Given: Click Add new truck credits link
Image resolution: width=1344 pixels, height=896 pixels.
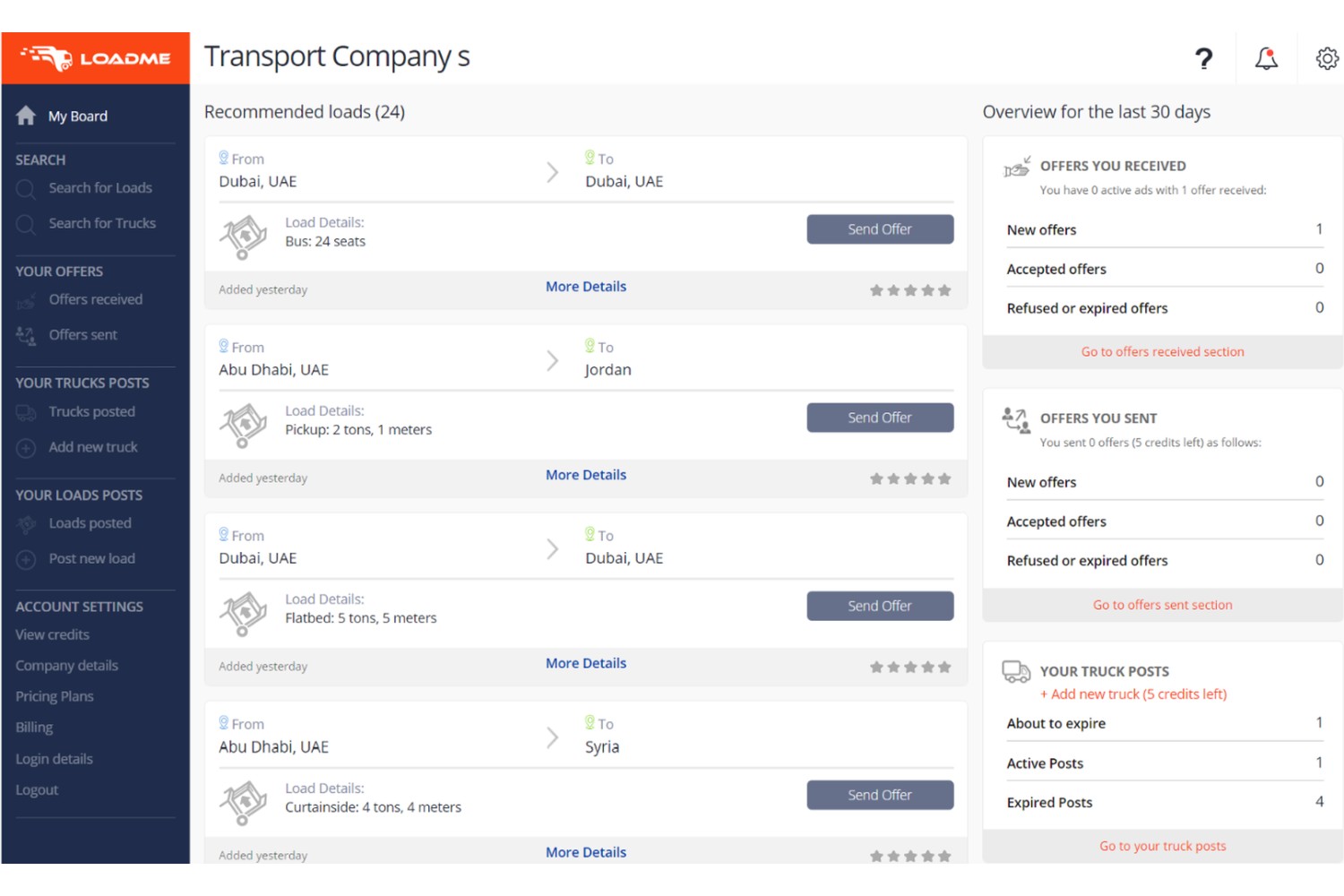Looking at the screenshot, I should coord(1133,694).
